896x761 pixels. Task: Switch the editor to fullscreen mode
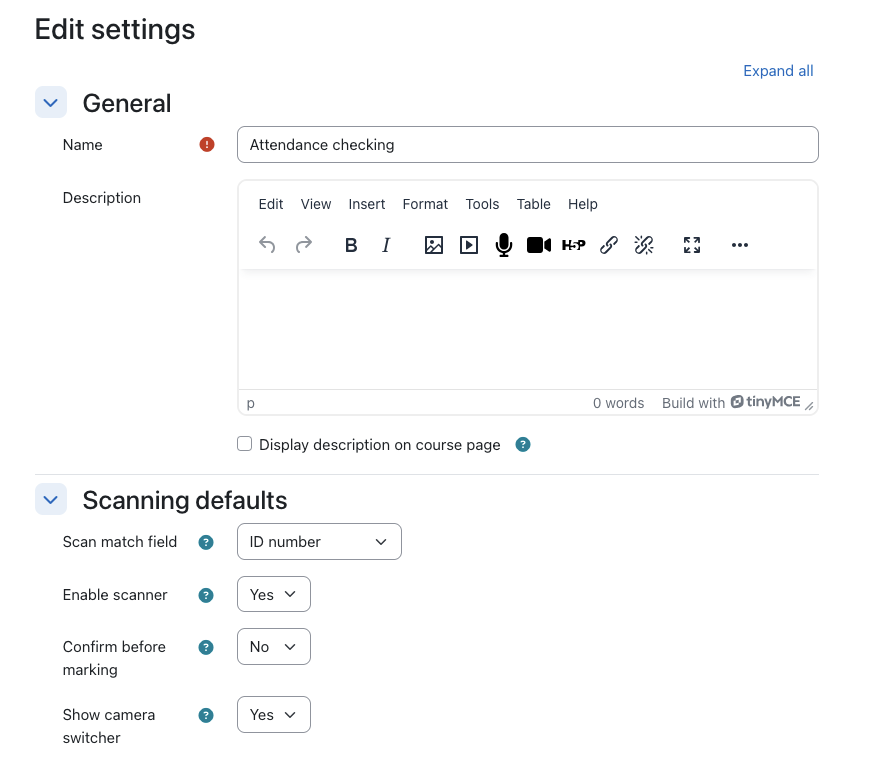(x=692, y=245)
